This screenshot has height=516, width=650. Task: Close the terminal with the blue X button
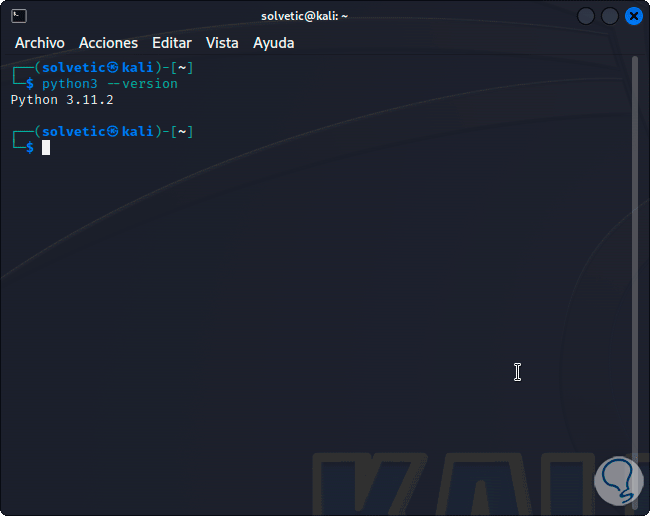coord(633,16)
